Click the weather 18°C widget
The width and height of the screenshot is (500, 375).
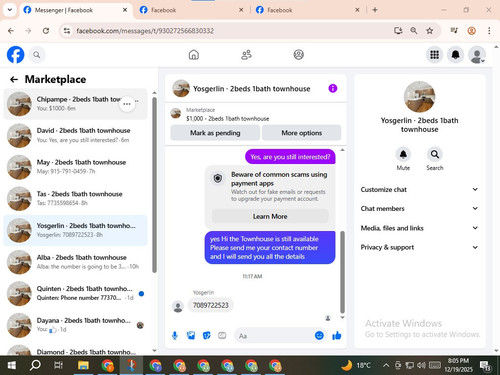(x=356, y=365)
